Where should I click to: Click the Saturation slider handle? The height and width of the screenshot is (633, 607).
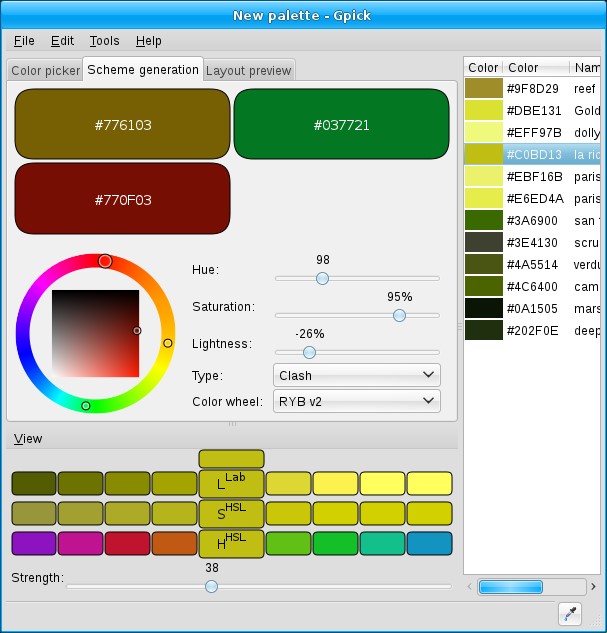399,315
